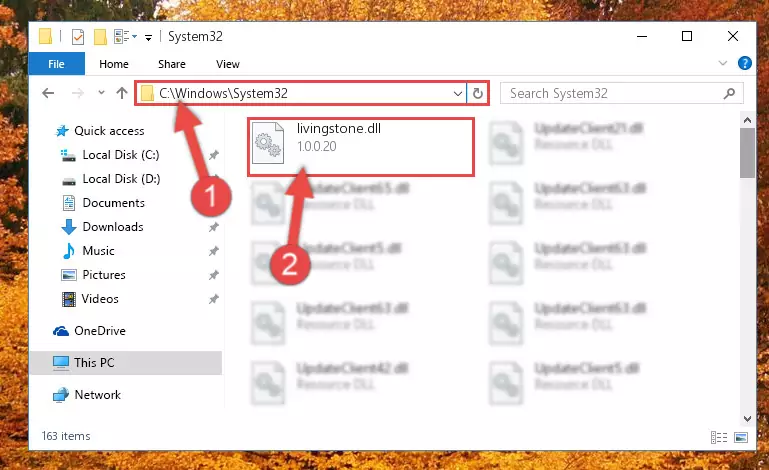Click the pin icon next to Local Disk (C:)
Viewport: 769px width, 470px height.
coord(213,155)
